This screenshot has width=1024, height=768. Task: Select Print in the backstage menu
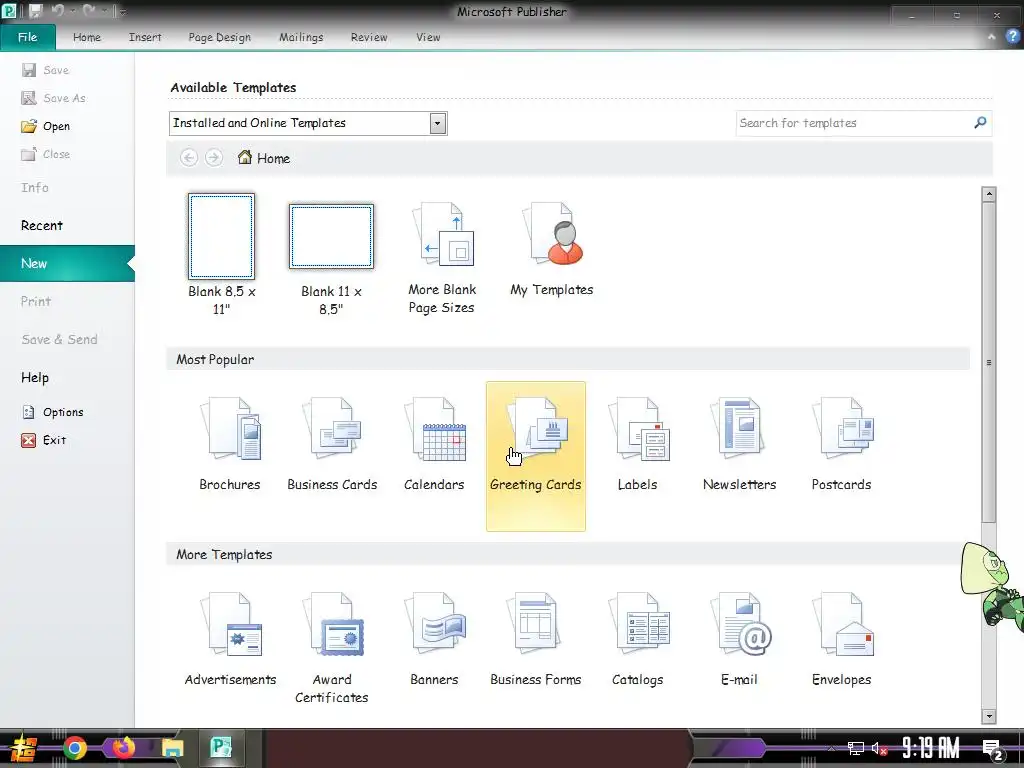coord(67,301)
